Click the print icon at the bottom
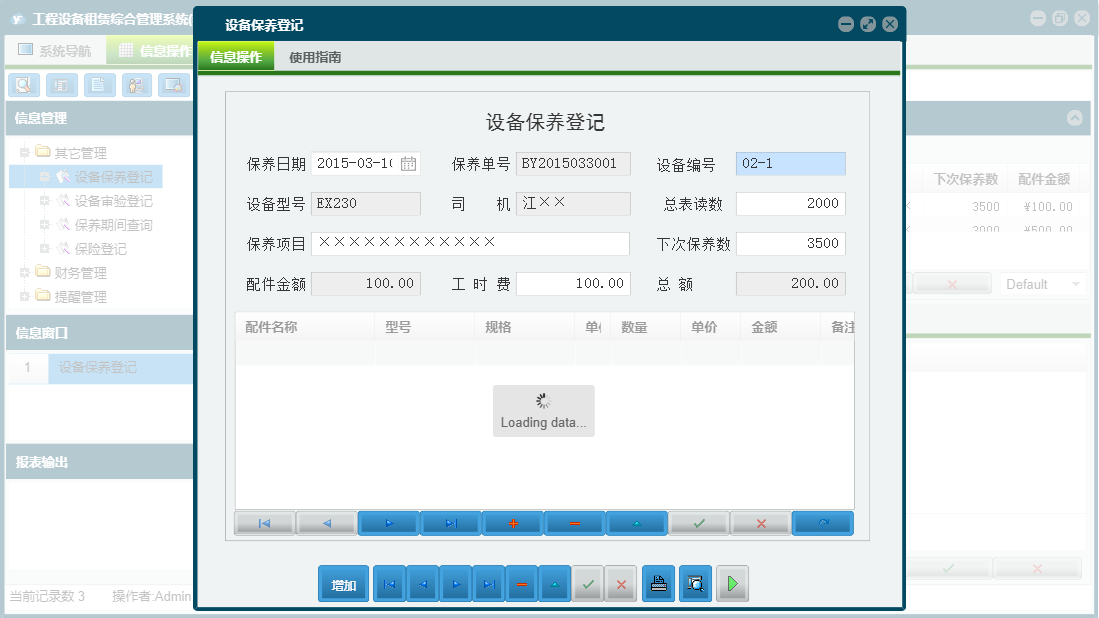The width and height of the screenshot is (1099, 618). point(658,583)
